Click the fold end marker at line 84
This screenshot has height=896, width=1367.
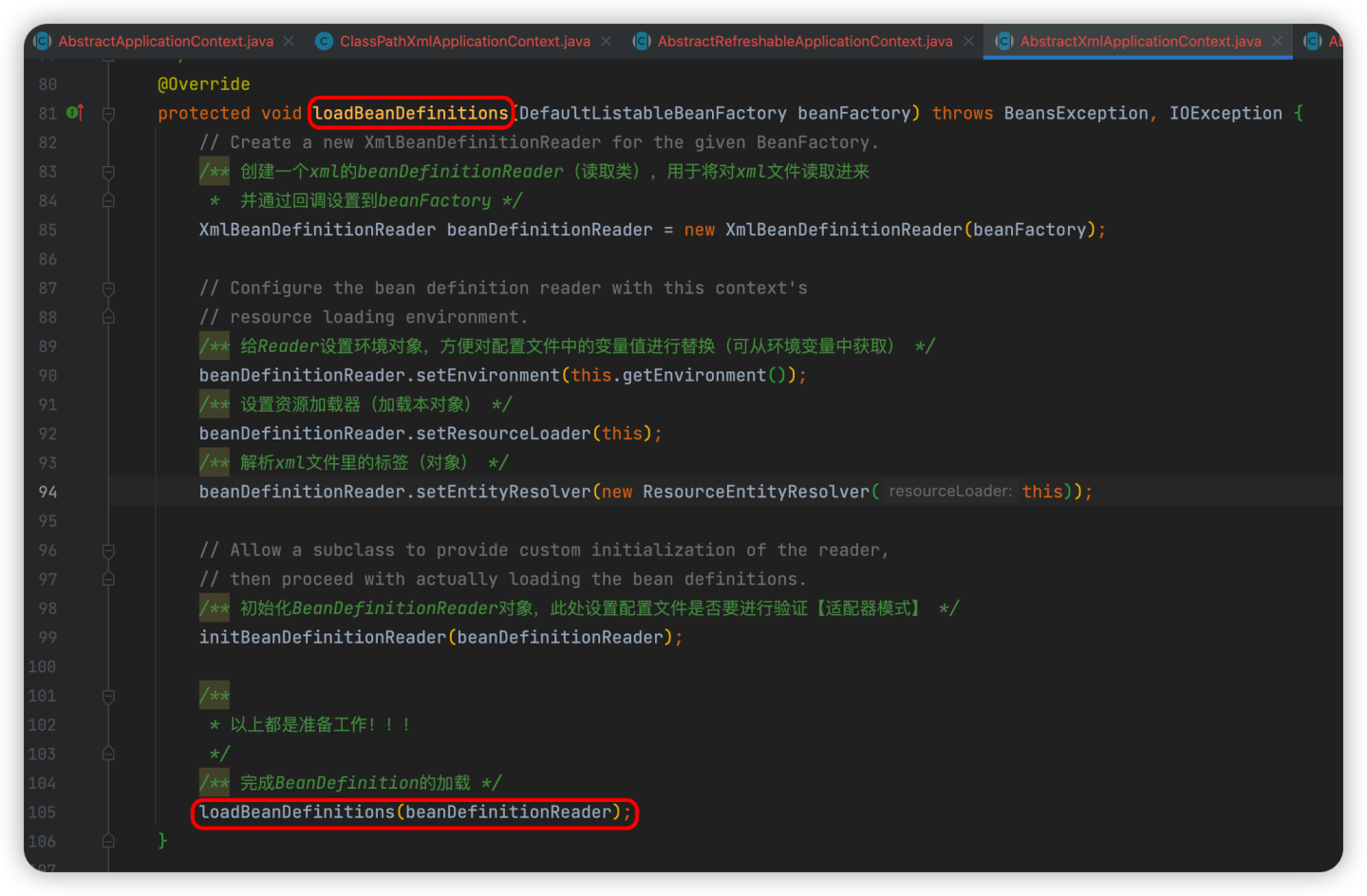[x=108, y=201]
